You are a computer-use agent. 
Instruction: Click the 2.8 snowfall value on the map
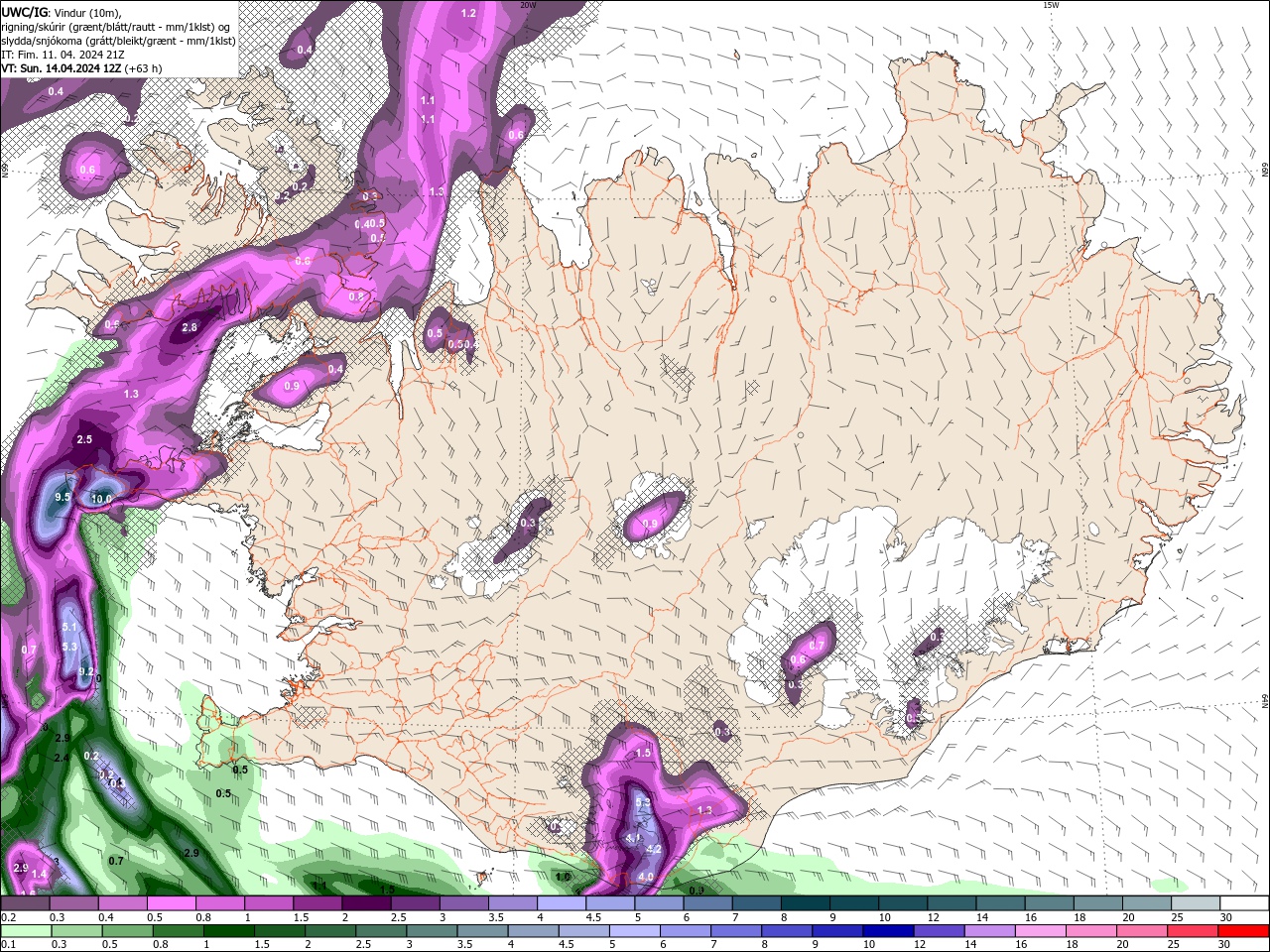[x=189, y=327]
